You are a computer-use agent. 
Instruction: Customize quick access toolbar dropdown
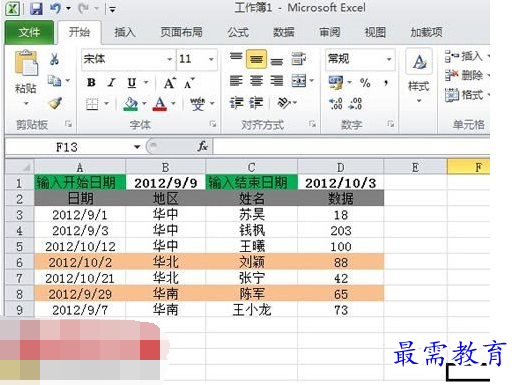click(x=113, y=10)
